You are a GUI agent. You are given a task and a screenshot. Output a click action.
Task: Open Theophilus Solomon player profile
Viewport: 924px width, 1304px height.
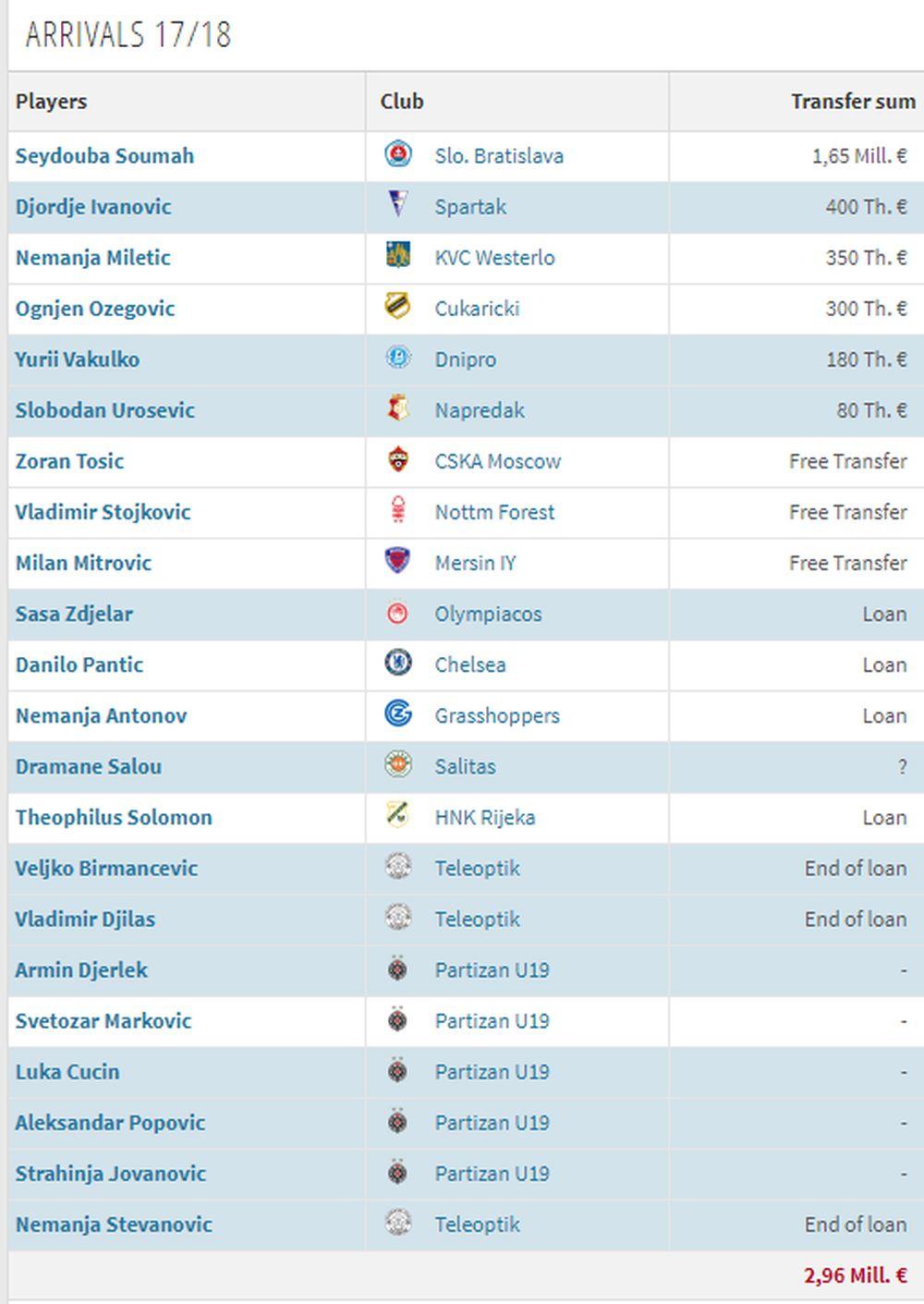click(x=114, y=817)
